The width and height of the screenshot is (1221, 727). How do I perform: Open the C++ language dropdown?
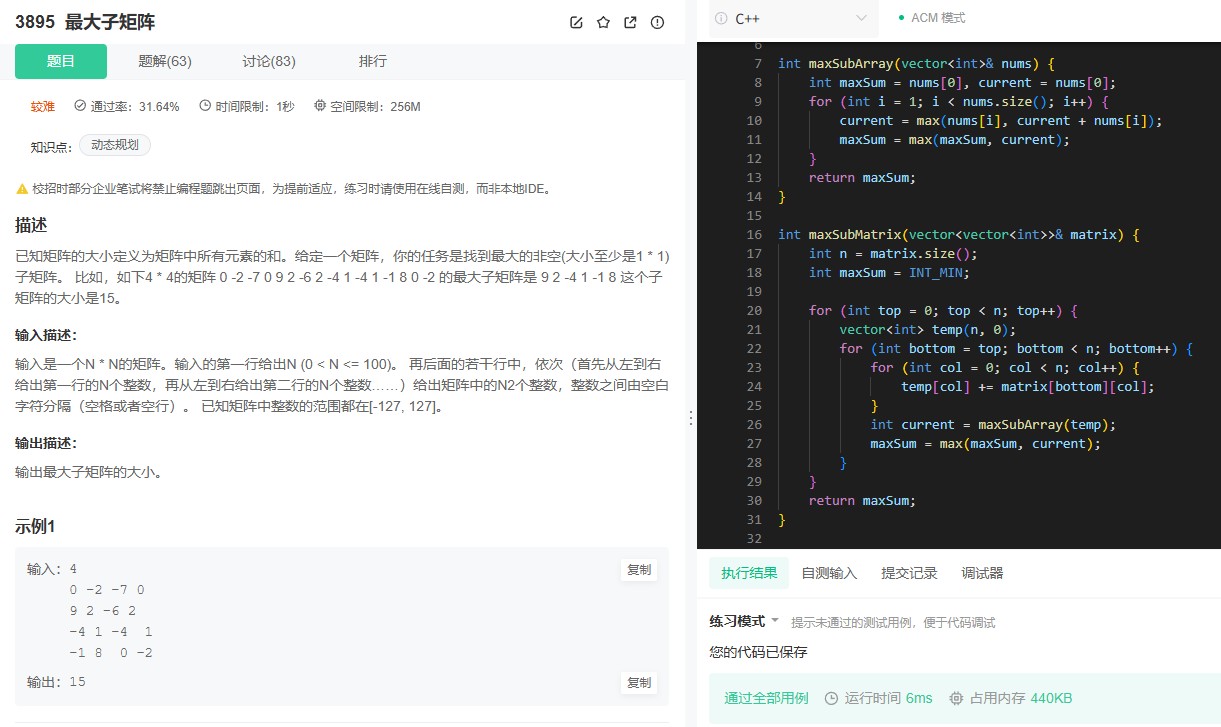(793, 17)
